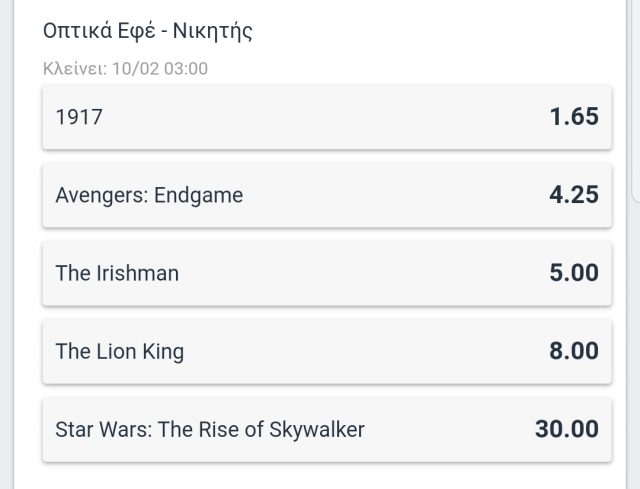Choose the Avengers: Endgame selection
Viewport: 640px width, 489px height.
click(327, 195)
